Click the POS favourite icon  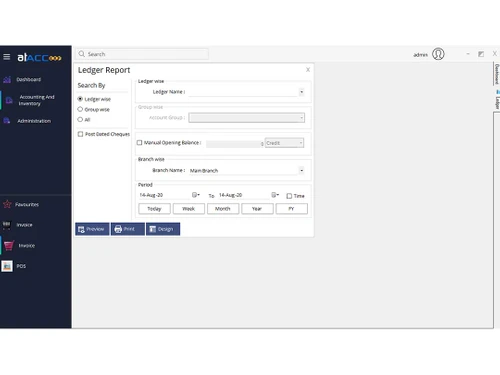coord(7,266)
